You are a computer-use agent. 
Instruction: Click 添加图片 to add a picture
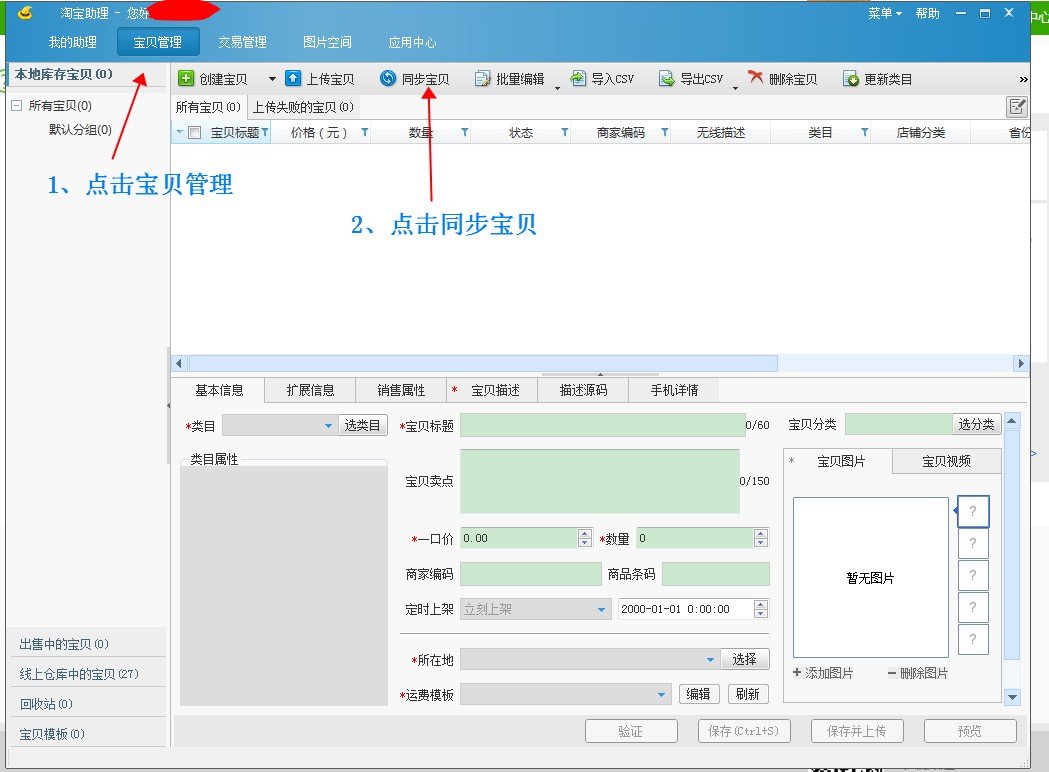coord(824,674)
